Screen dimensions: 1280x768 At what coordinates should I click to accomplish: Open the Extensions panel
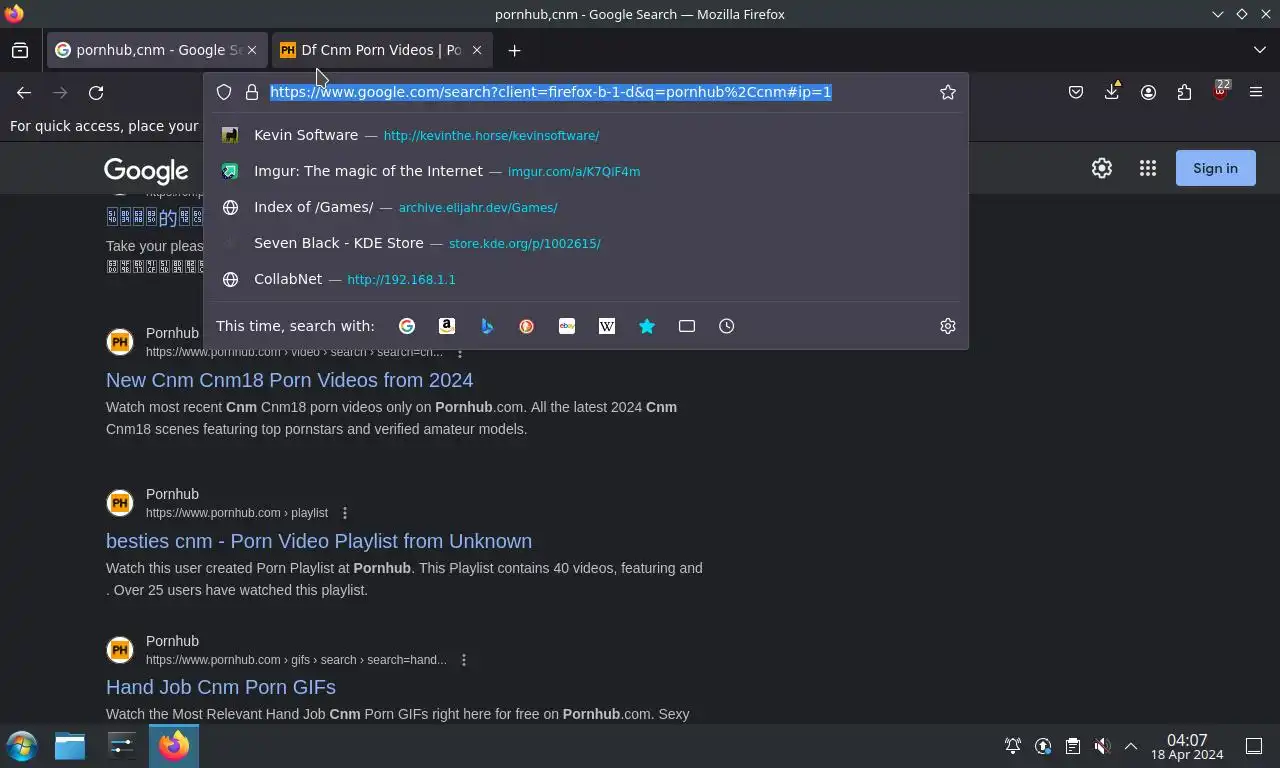point(1184,92)
